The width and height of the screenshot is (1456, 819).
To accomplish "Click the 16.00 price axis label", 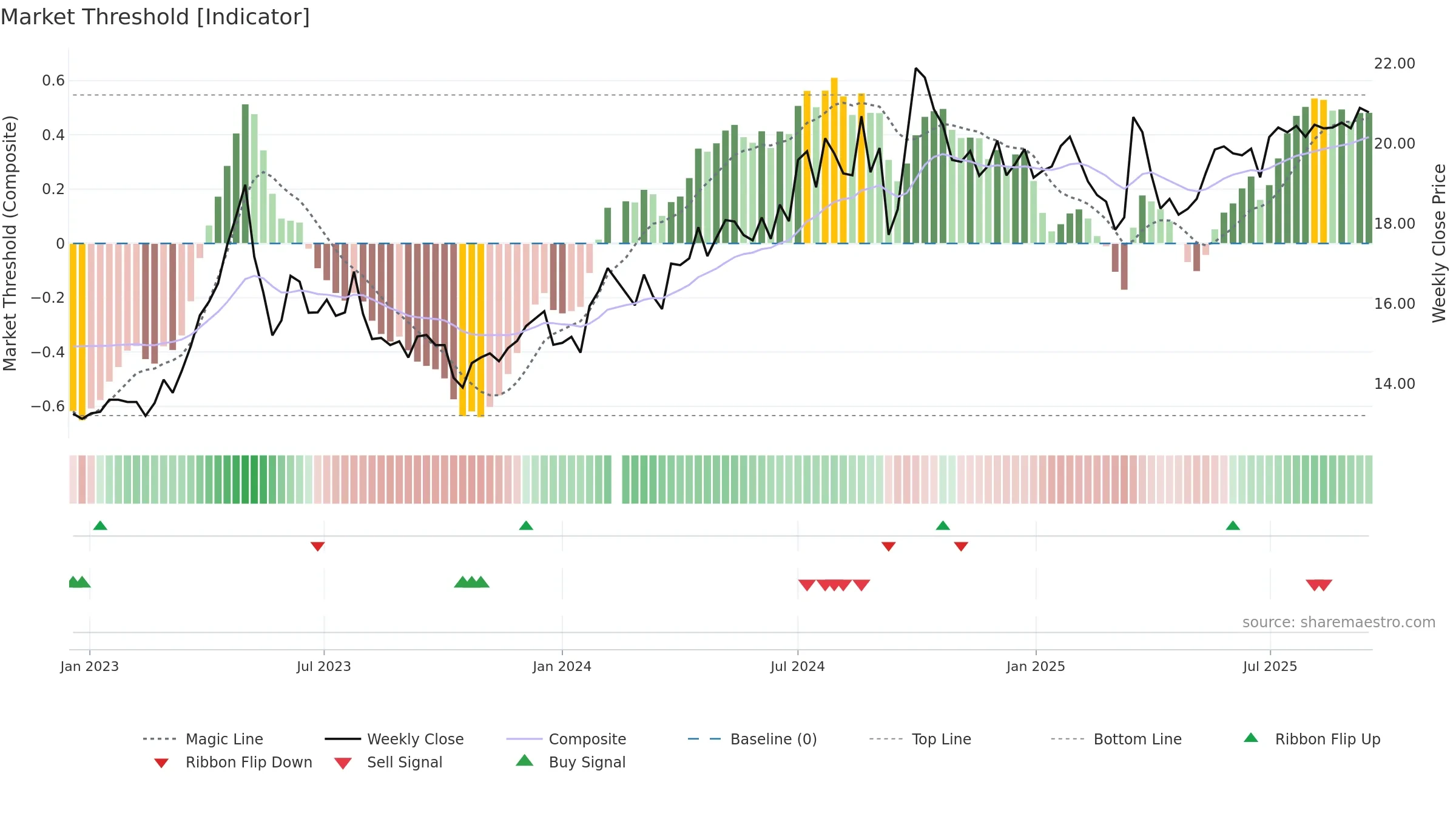I will pyautogui.click(x=1395, y=304).
